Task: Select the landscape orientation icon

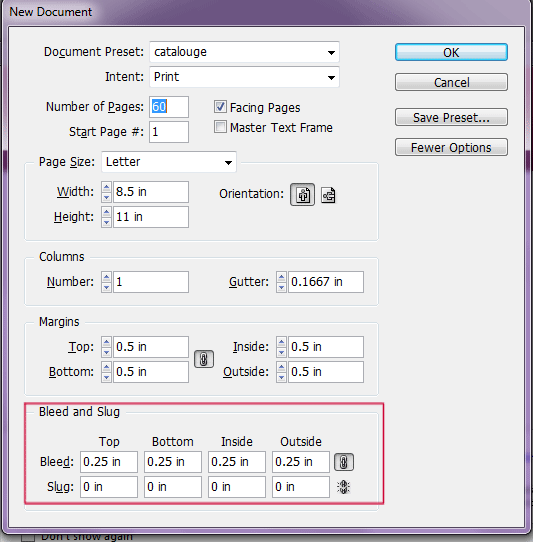Action: tap(328, 195)
